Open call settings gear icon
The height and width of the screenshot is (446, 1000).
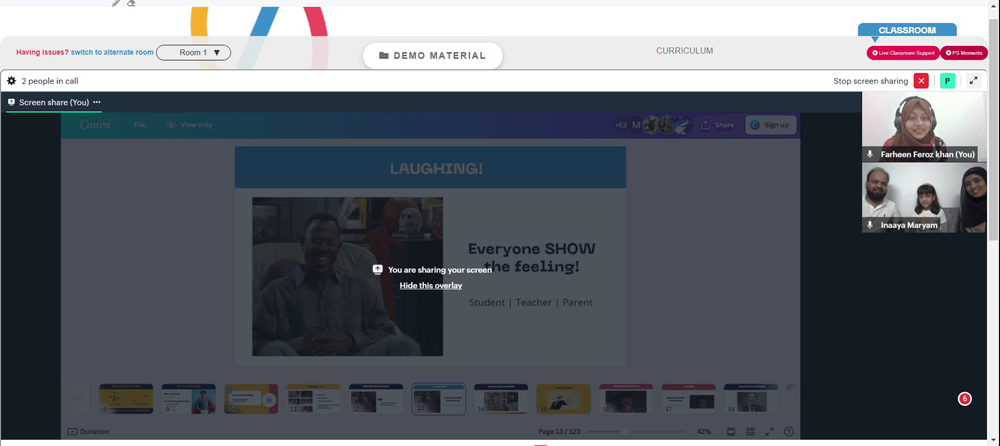[11, 81]
